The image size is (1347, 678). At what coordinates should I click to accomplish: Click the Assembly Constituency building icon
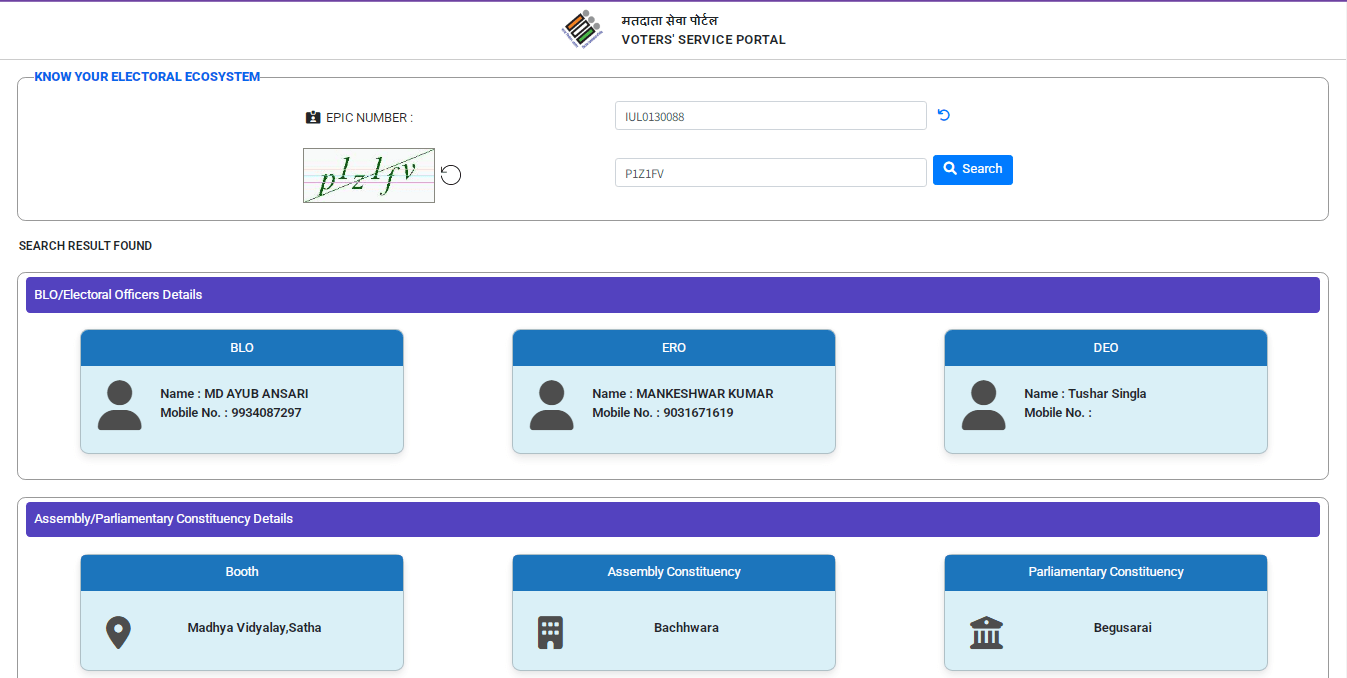[x=551, y=632]
